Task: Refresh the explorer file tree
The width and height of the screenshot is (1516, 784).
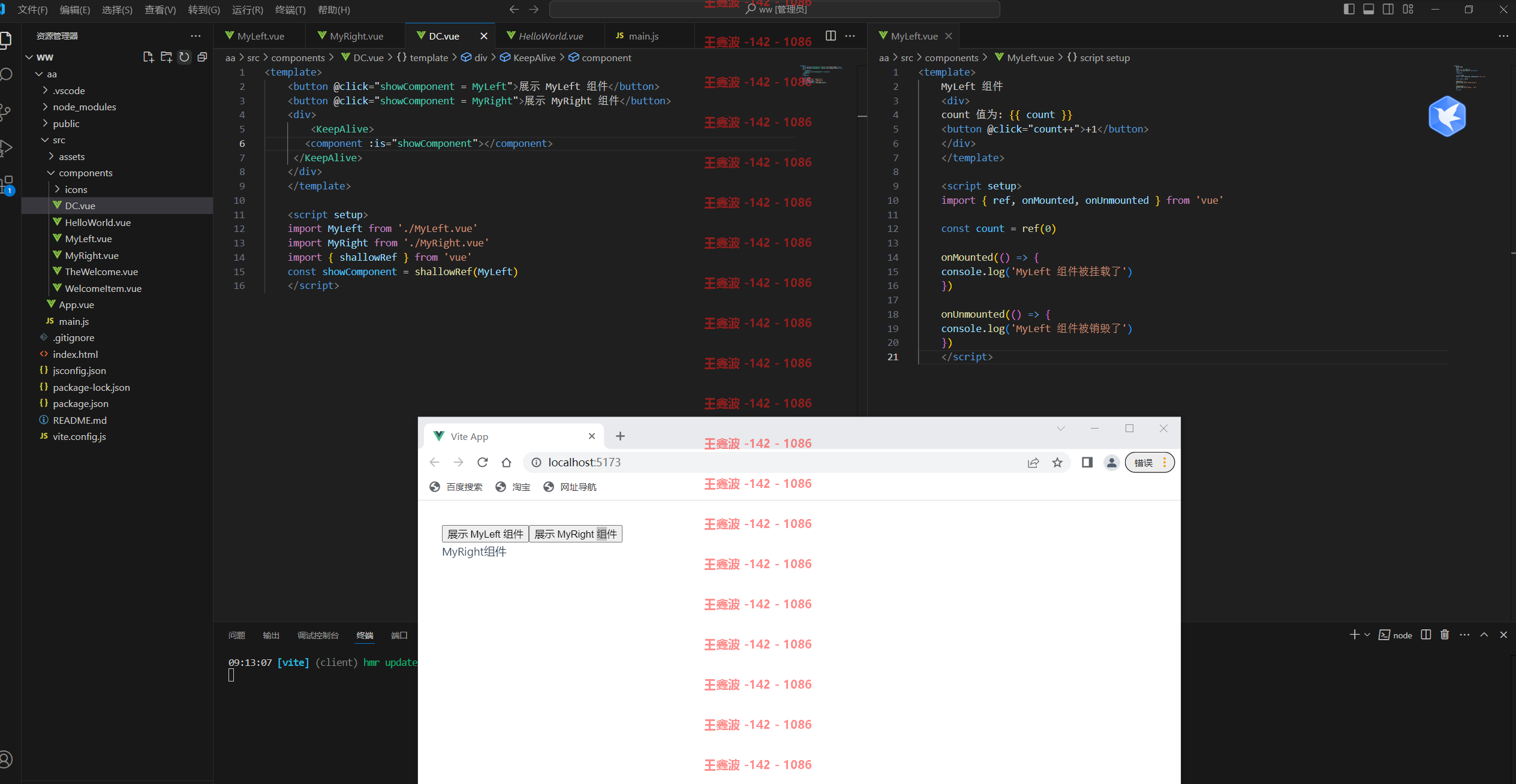Action: click(184, 57)
